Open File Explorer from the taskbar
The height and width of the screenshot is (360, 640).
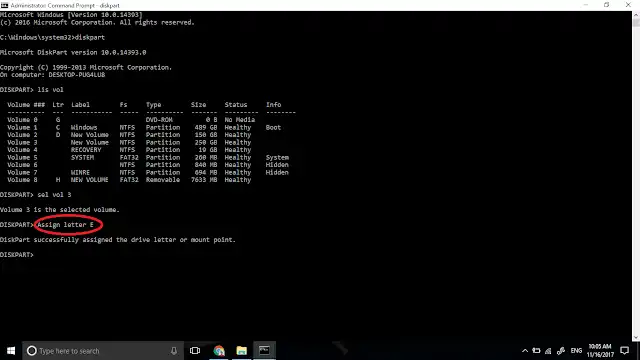(242, 351)
